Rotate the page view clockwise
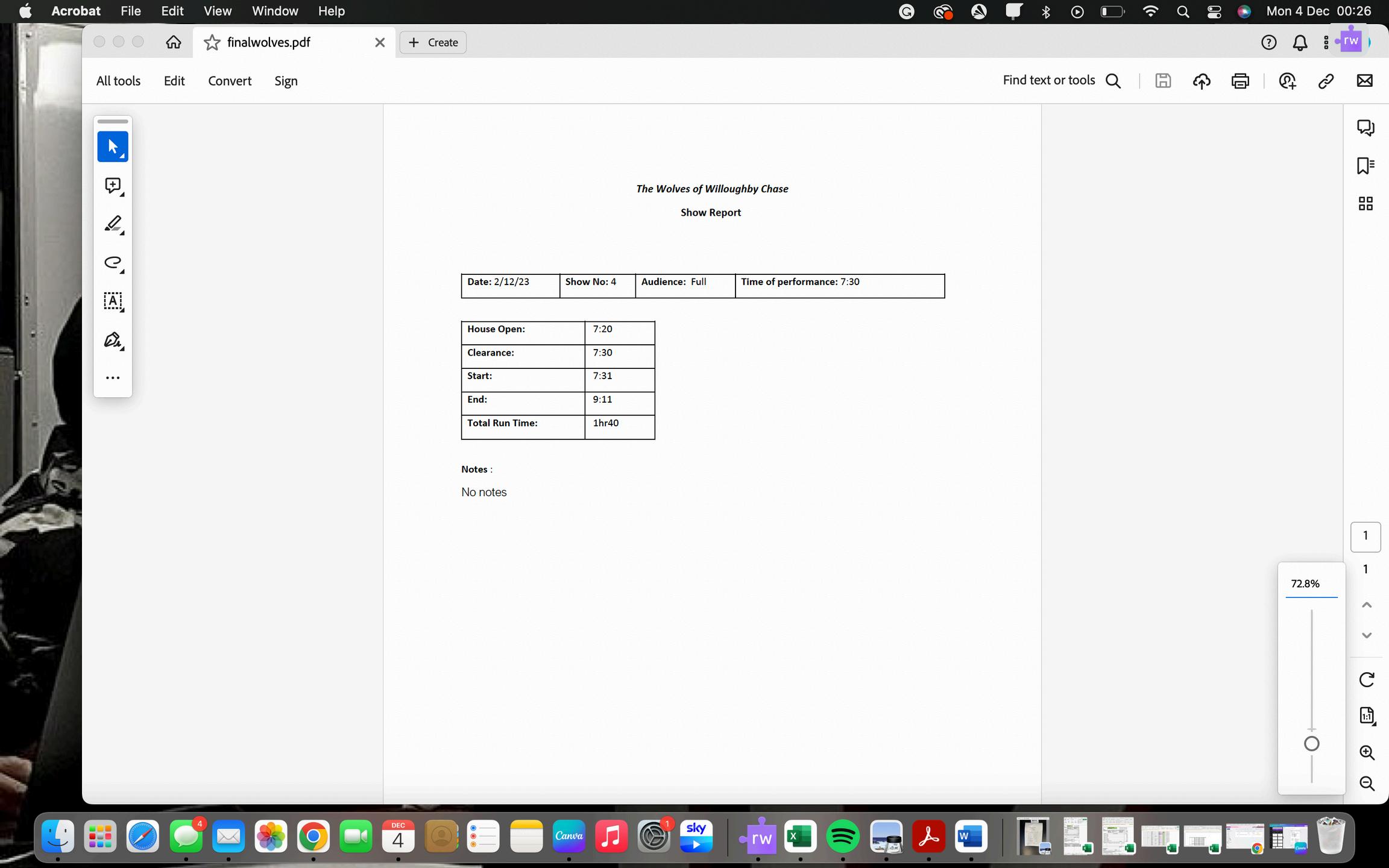The height and width of the screenshot is (868, 1389). pos(1366,679)
